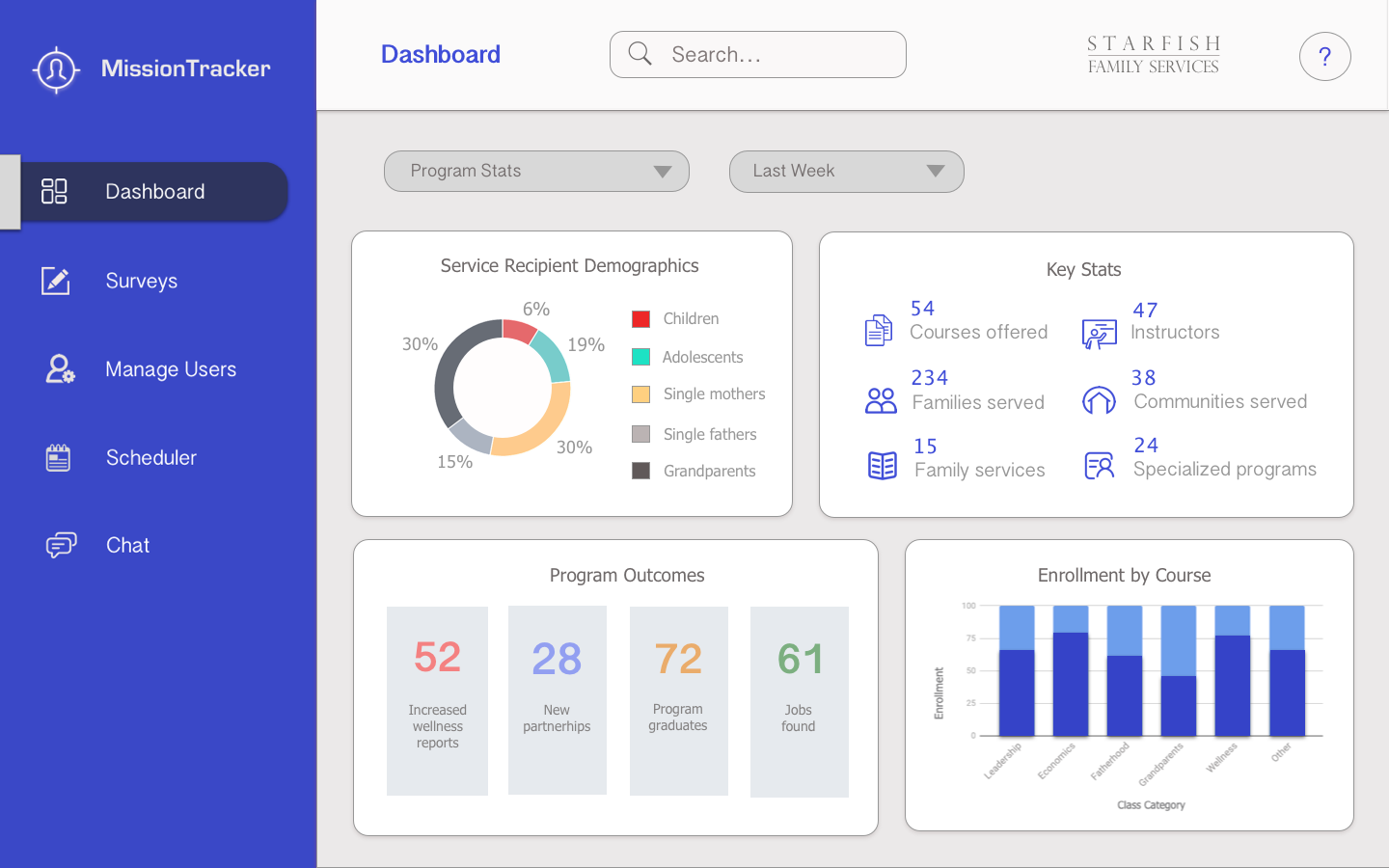Click the Starfish Family Services logo
The image size is (1389, 868).
(1154, 55)
